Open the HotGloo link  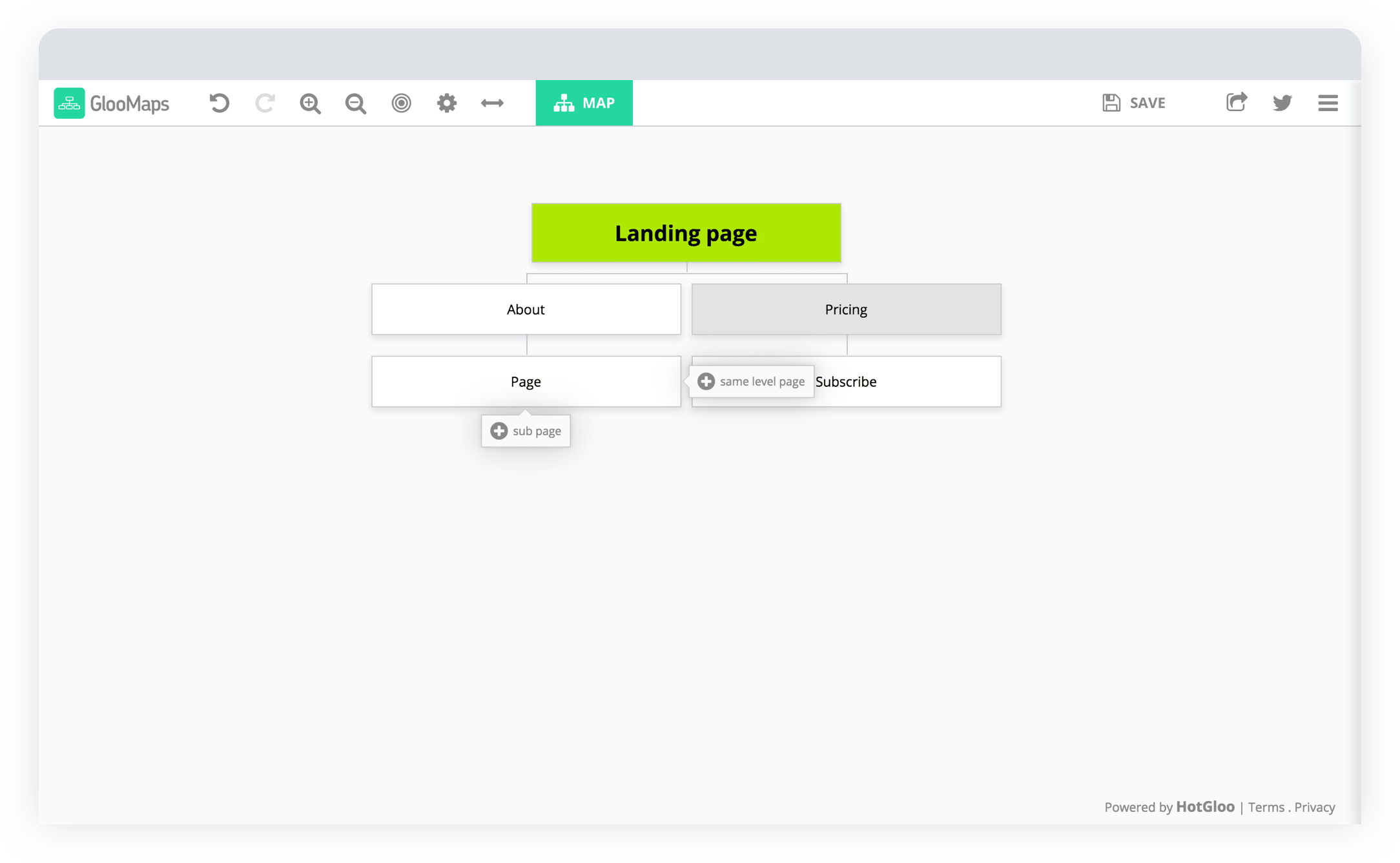pyautogui.click(x=1205, y=807)
